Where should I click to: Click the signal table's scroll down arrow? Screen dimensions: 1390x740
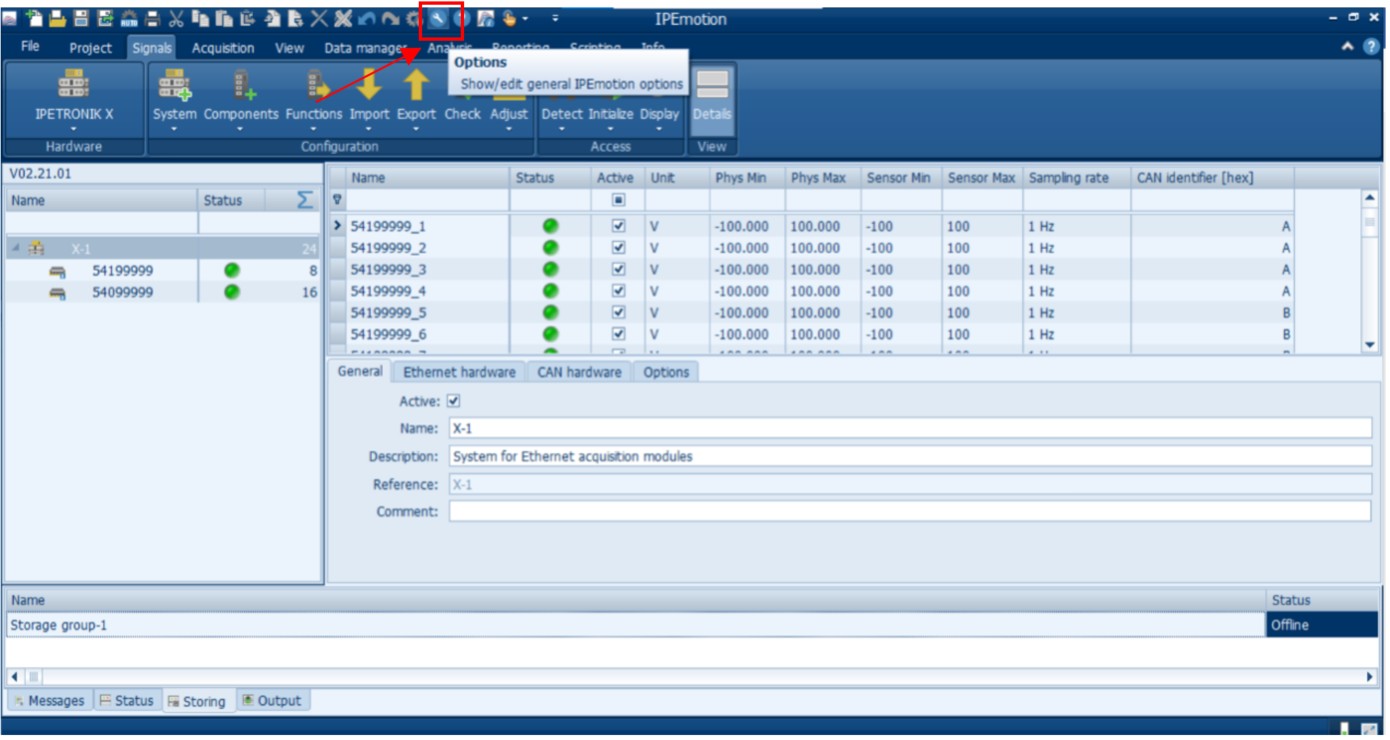pos(1369,344)
